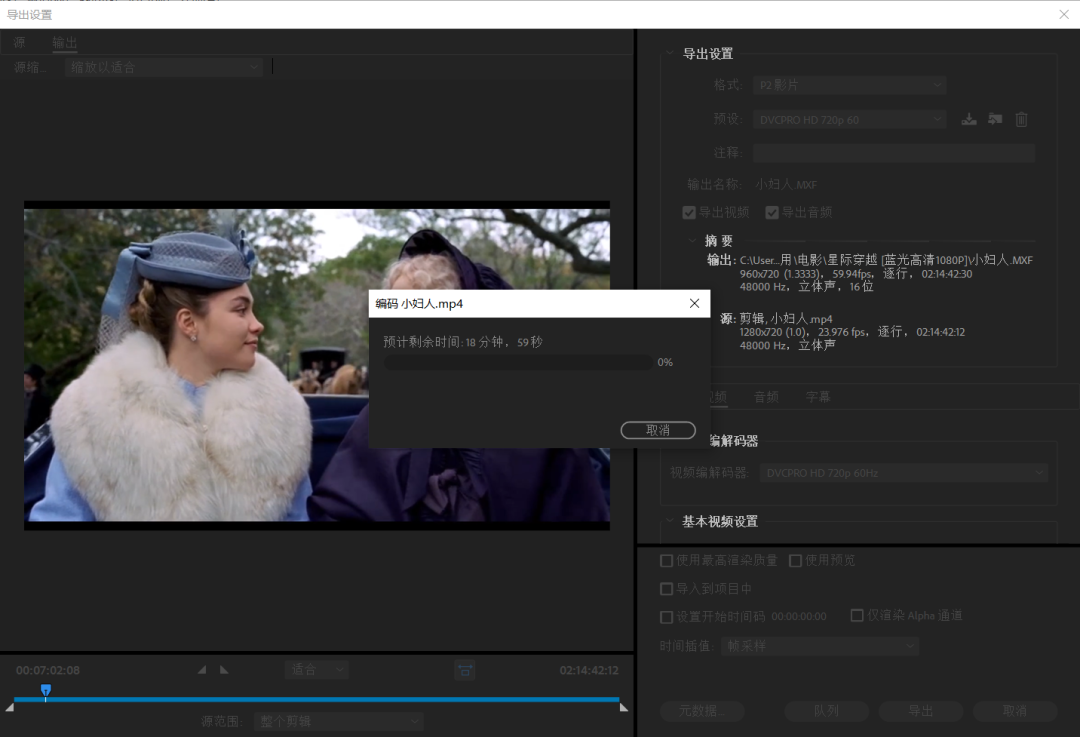
Task: Collapse the 导出设置 section
Action: (669, 53)
